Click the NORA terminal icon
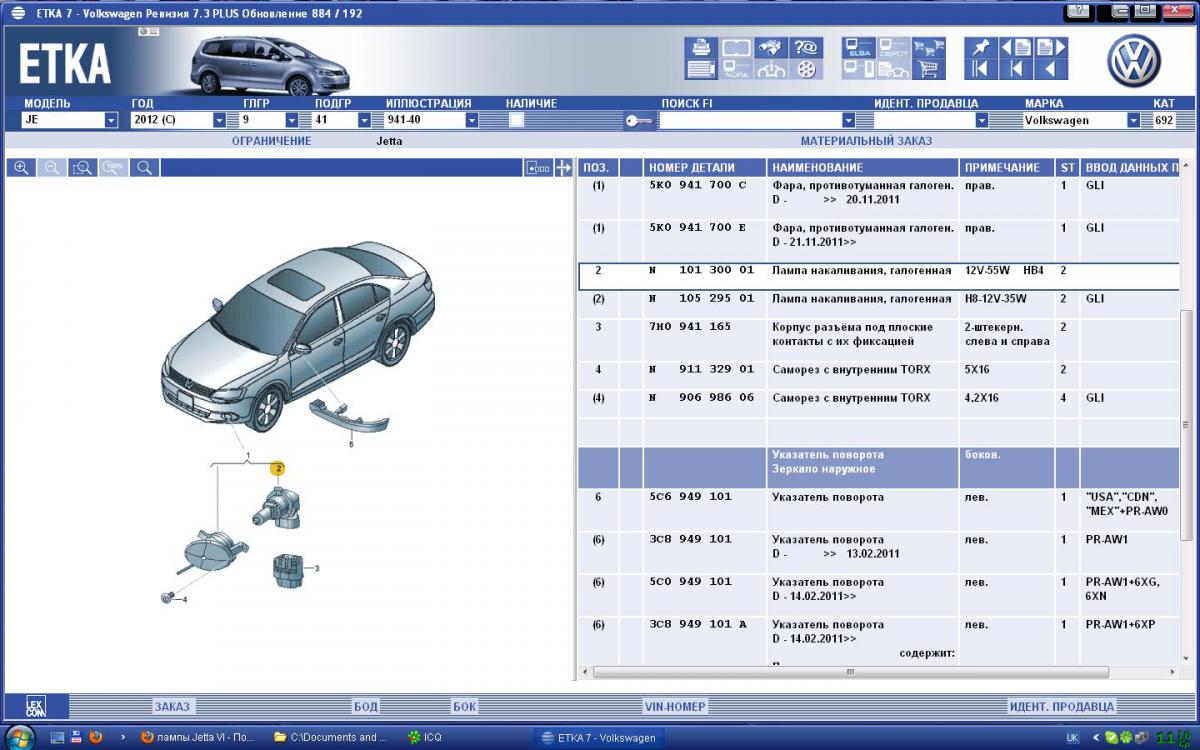This screenshot has height=750, width=1200. tap(737, 70)
